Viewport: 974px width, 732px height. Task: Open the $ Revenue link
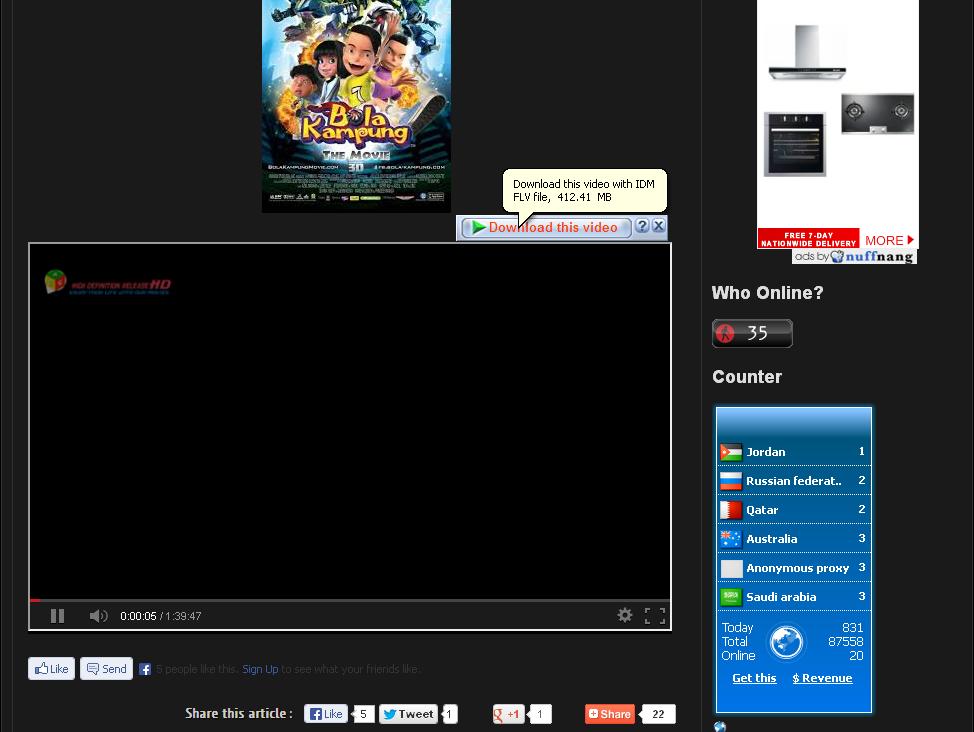[x=822, y=678]
